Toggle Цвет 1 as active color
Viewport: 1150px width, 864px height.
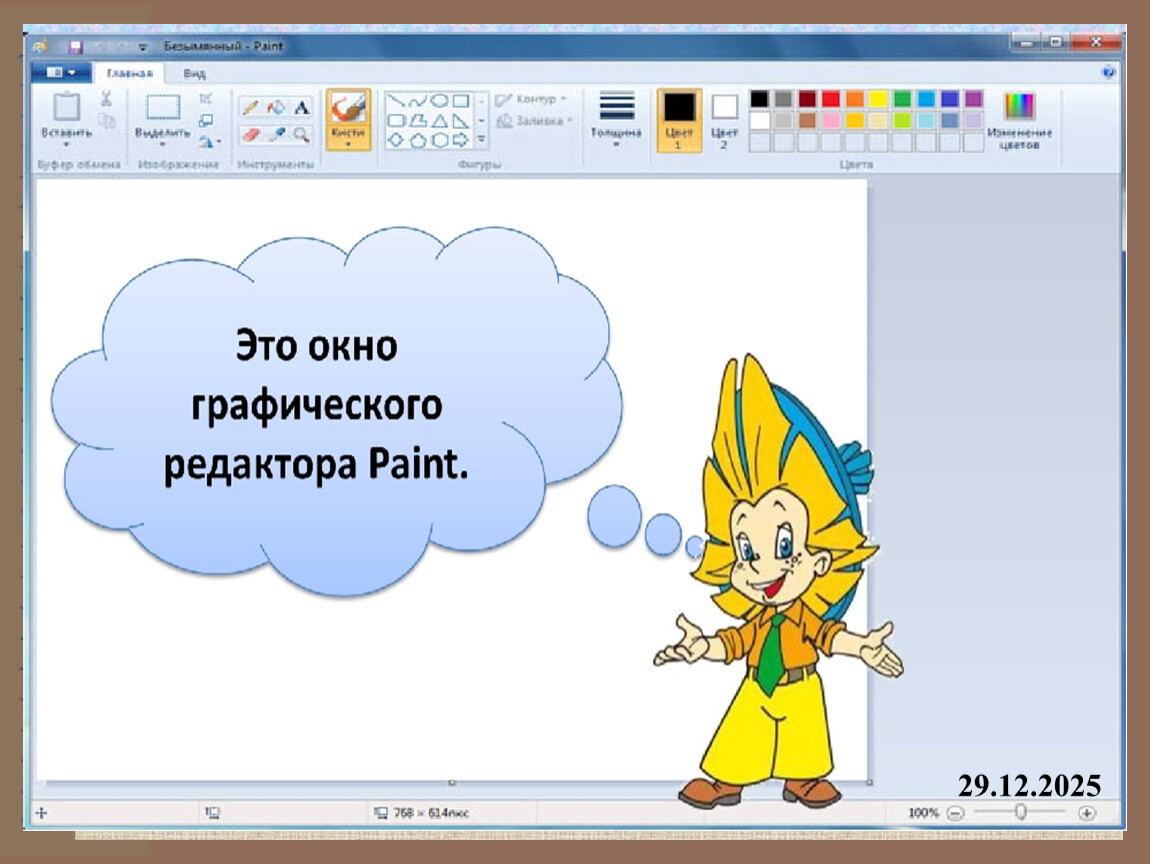coord(679,117)
